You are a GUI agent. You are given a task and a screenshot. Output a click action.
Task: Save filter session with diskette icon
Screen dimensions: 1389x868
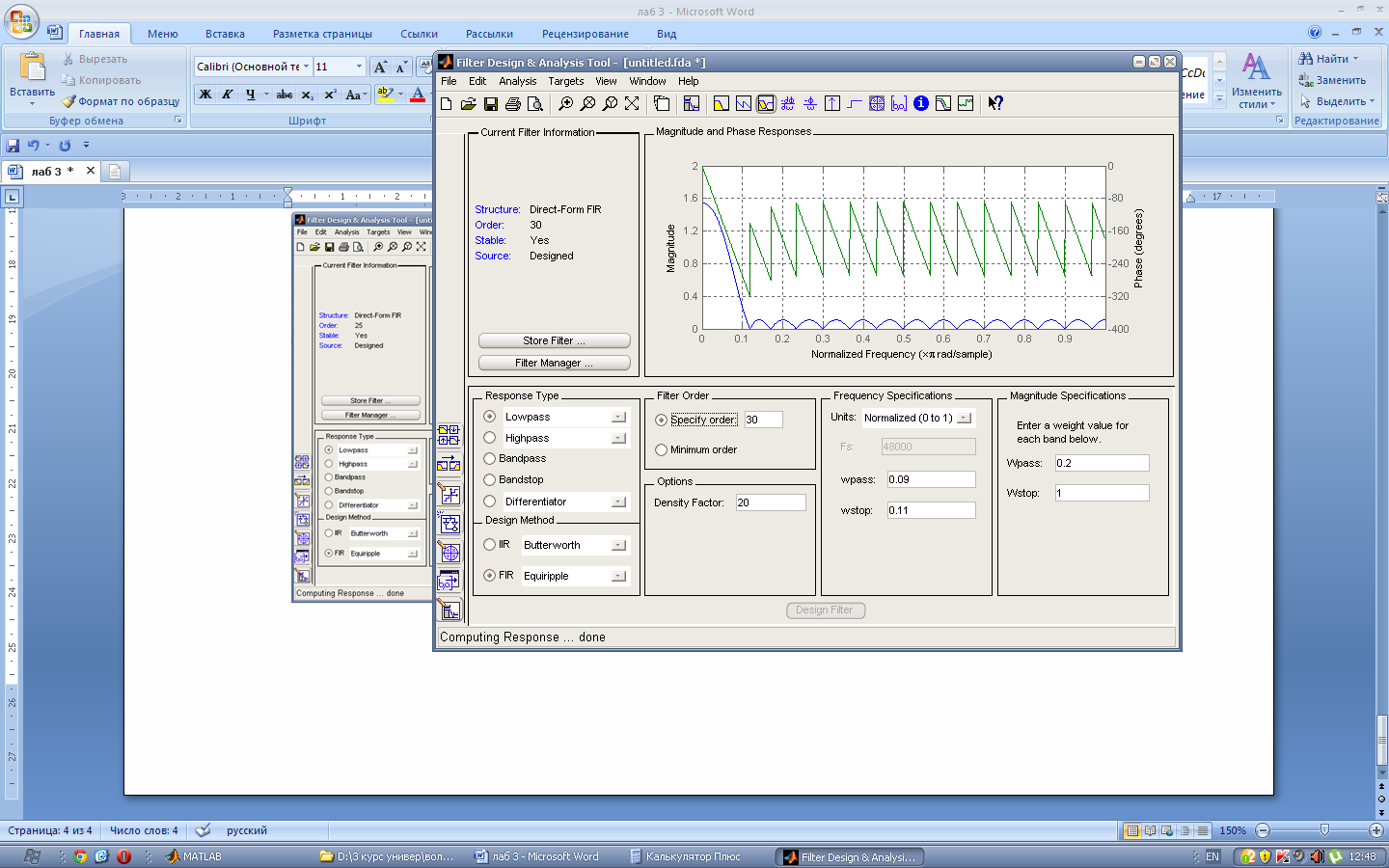[491, 103]
